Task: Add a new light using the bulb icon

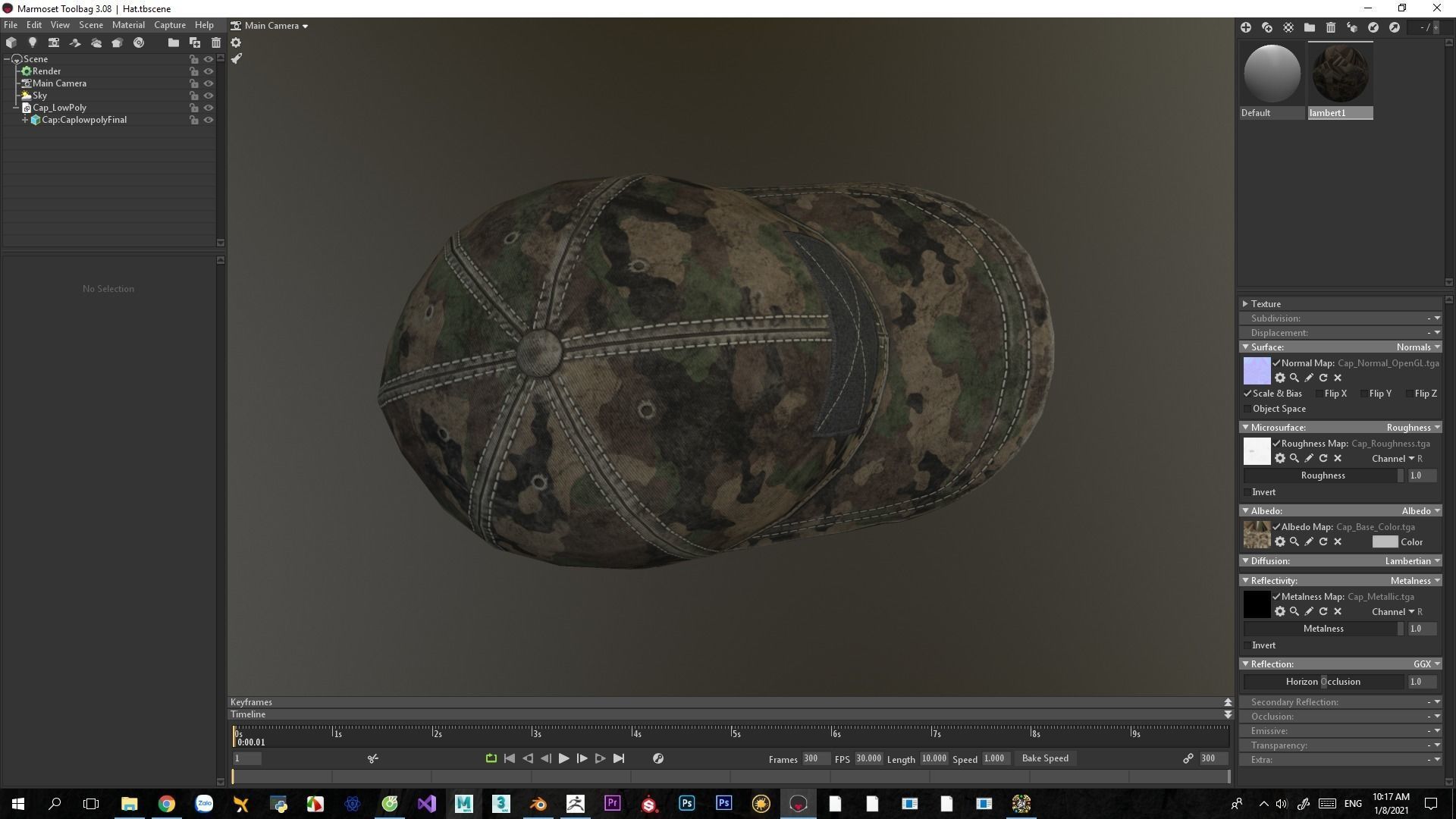Action: pos(33,42)
